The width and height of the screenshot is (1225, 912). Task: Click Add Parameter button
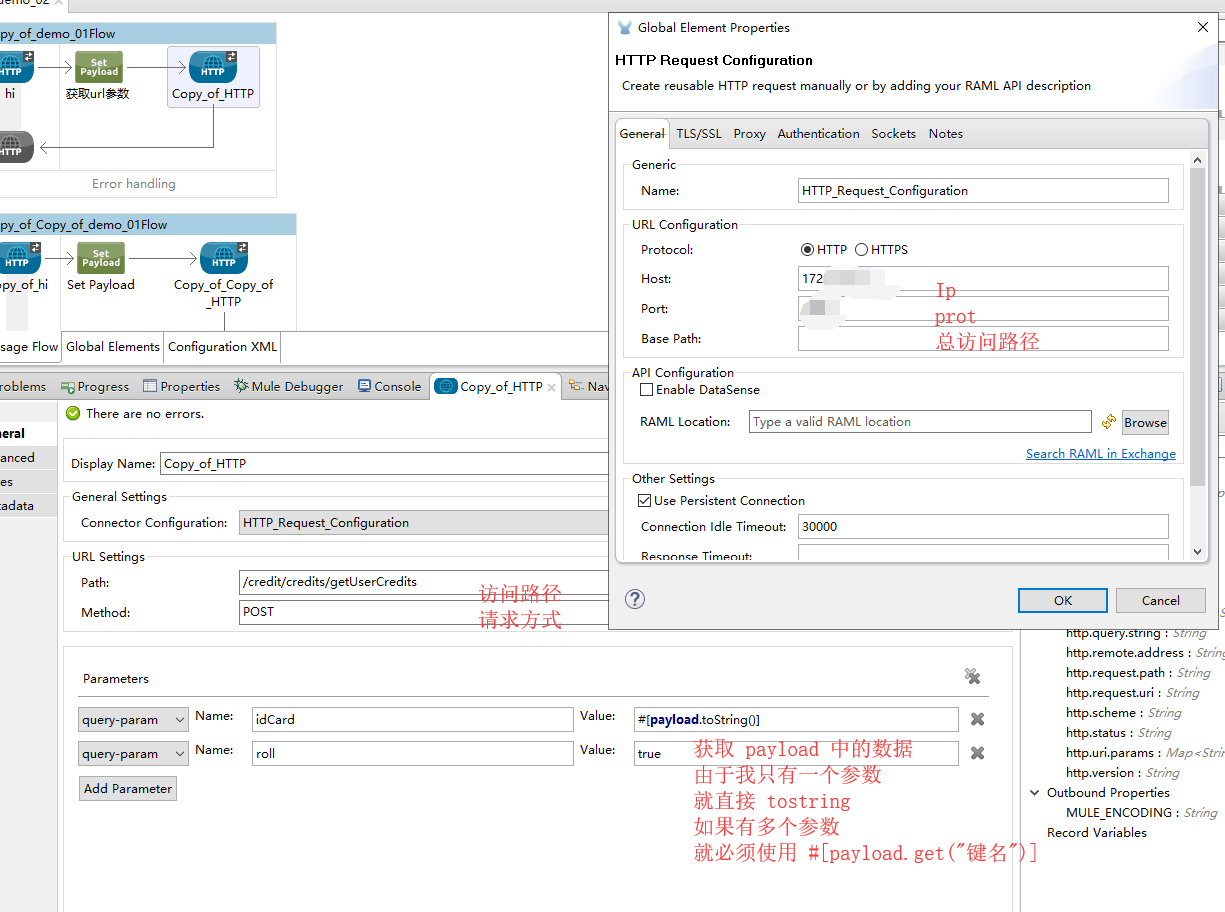click(x=128, y=789)
